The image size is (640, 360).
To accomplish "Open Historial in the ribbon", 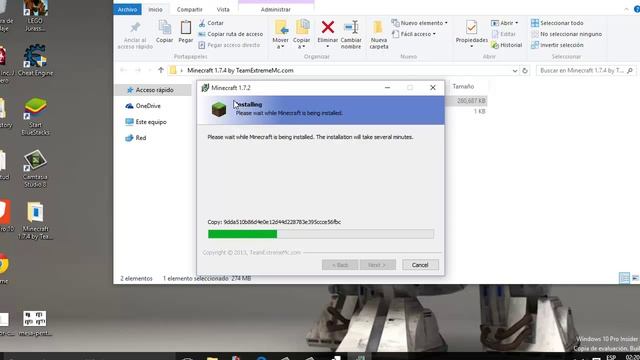I will [x=507, y=45].
